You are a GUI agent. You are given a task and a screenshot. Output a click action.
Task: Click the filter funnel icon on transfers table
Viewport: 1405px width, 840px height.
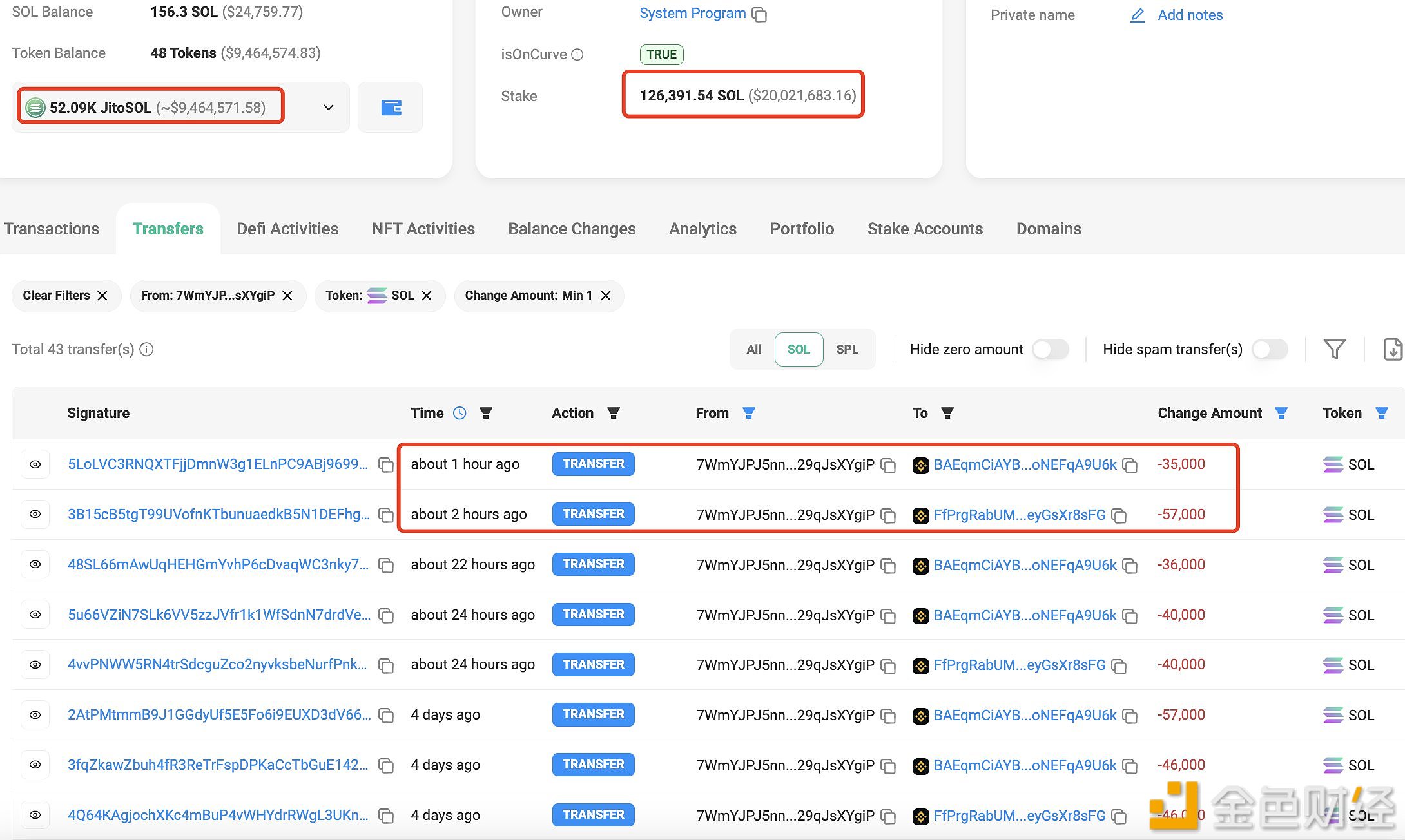click(x=1335, y=349)
